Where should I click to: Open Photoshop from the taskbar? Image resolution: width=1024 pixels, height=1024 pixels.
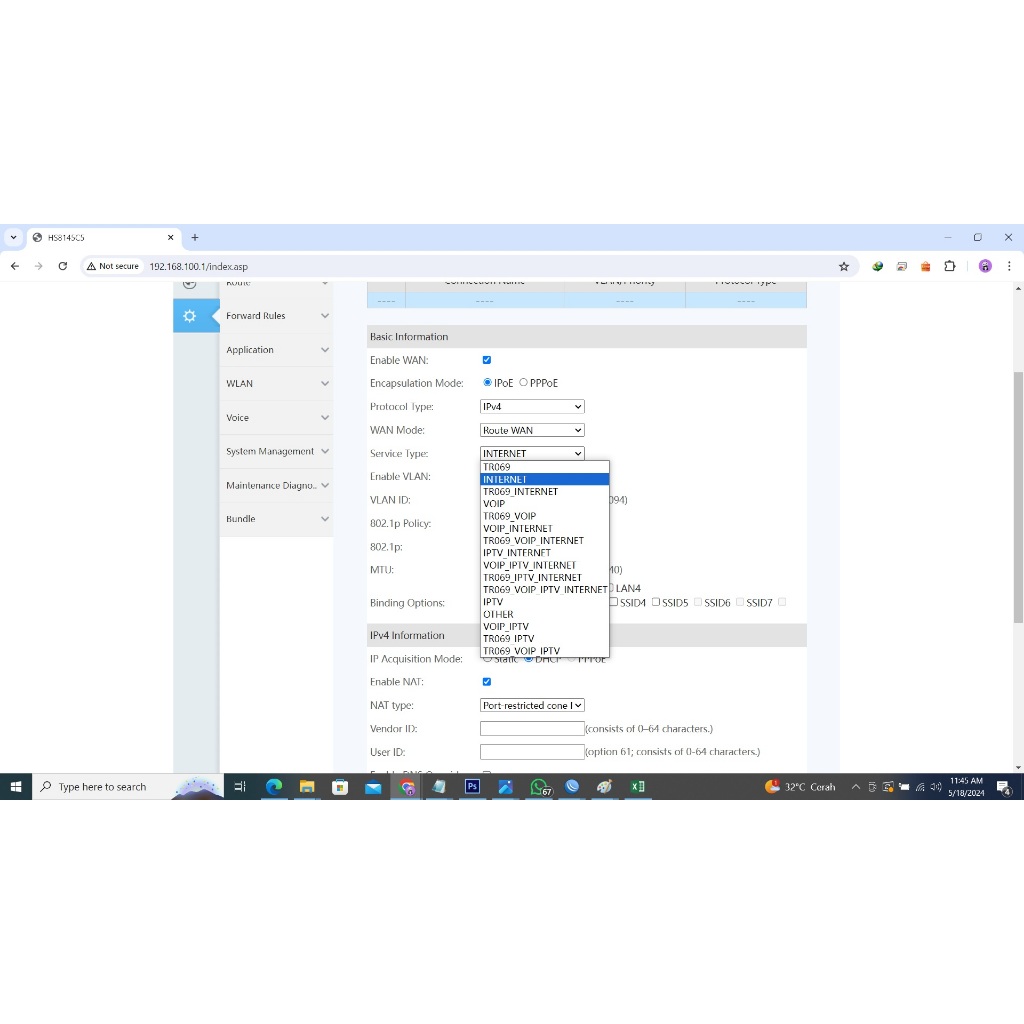(x=472, y=787)
